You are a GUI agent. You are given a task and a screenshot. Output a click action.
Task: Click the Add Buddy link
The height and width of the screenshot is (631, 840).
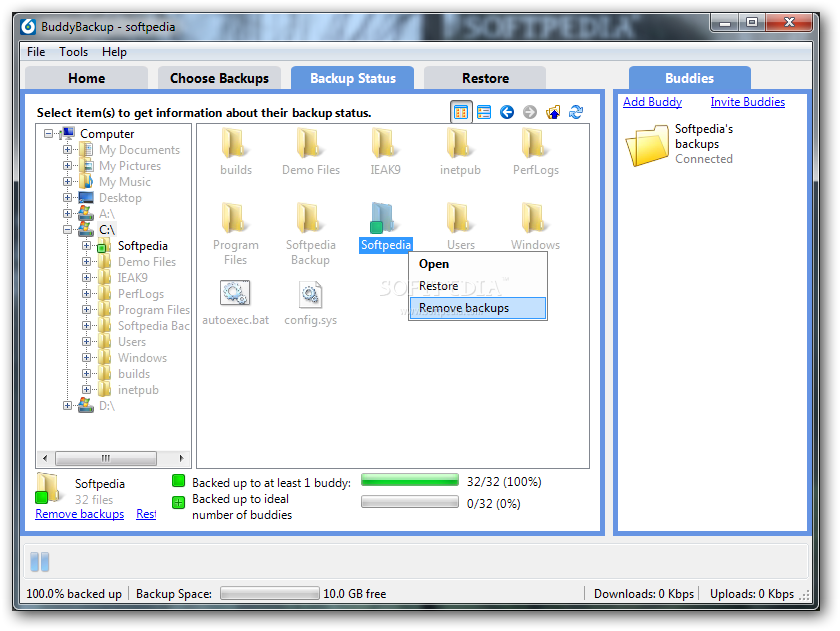[652, 102]
